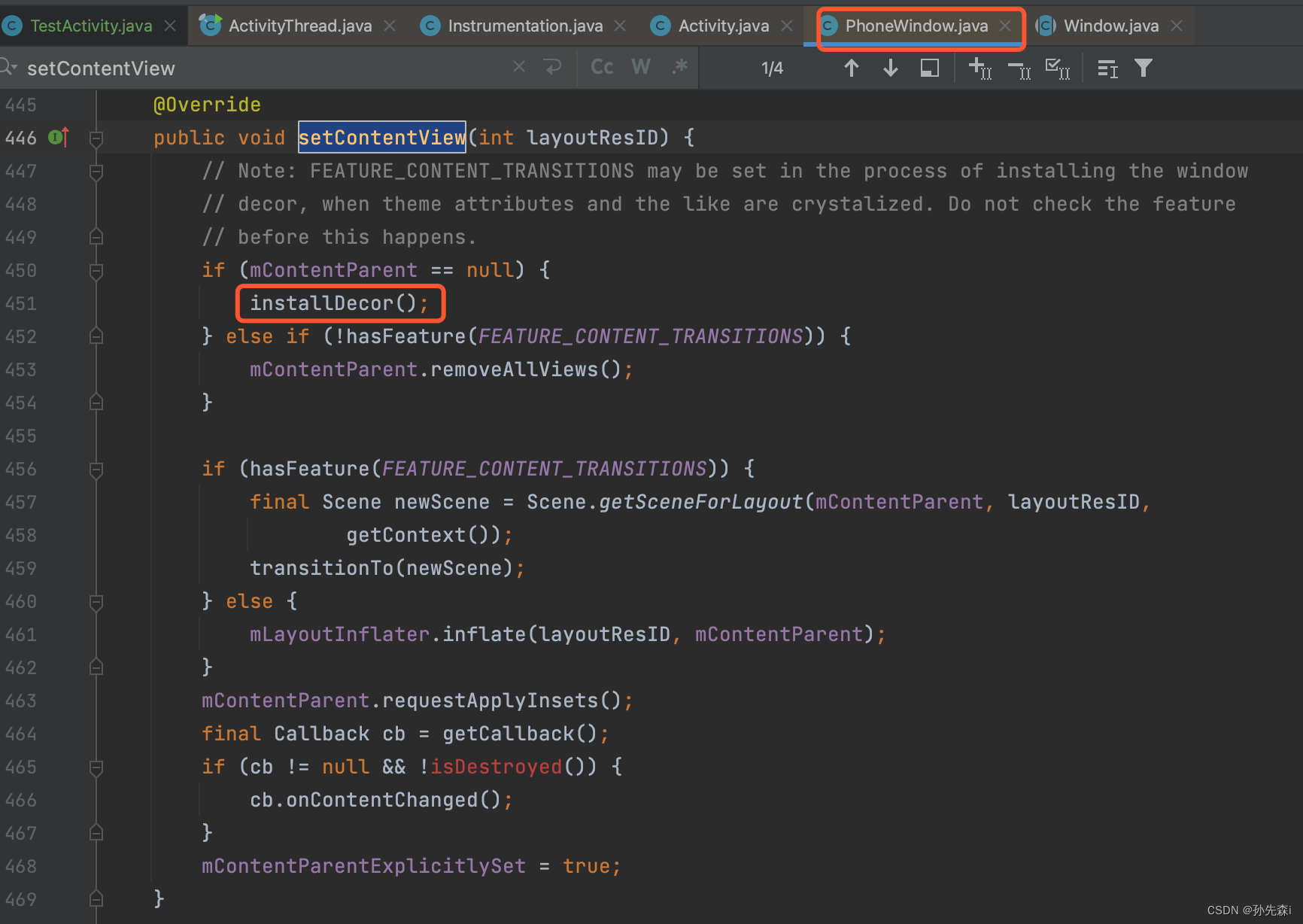Click the search field containing setContentView

(263, 68)
